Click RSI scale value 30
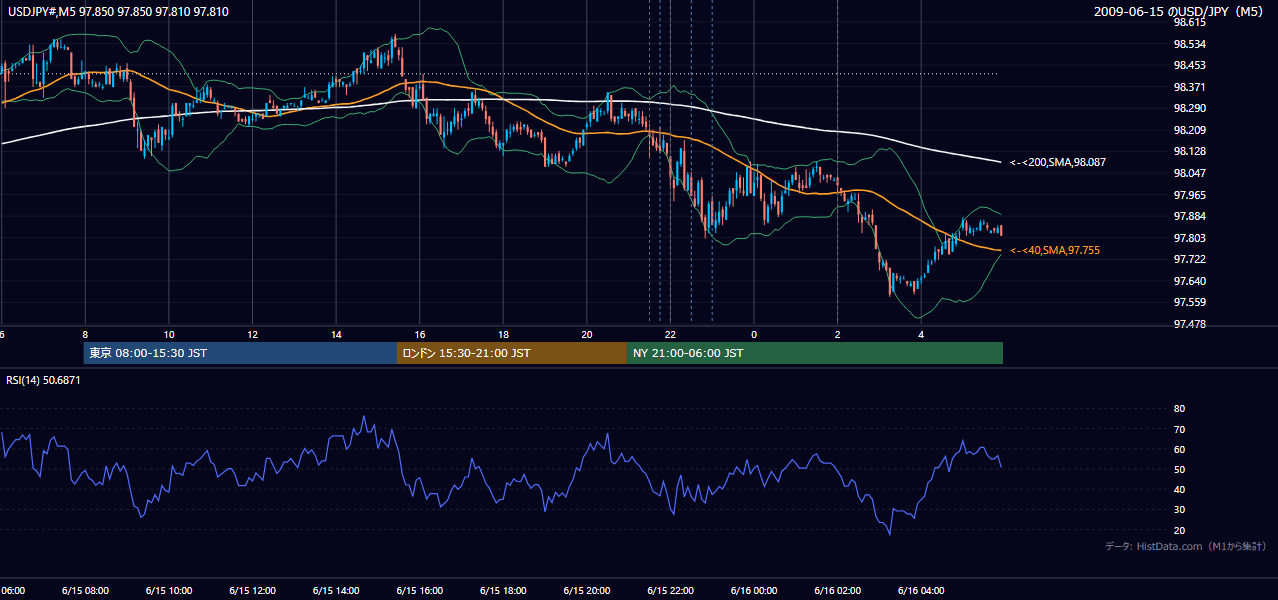 pos(1179,510)
